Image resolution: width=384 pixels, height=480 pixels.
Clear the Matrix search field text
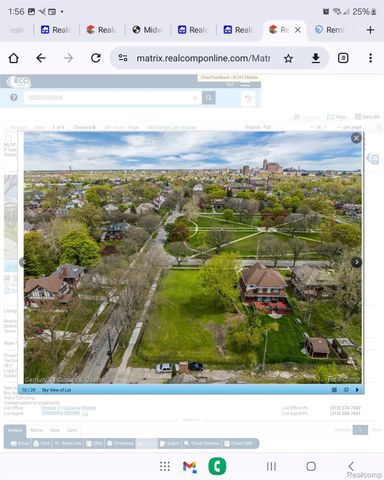click(195, 98)
